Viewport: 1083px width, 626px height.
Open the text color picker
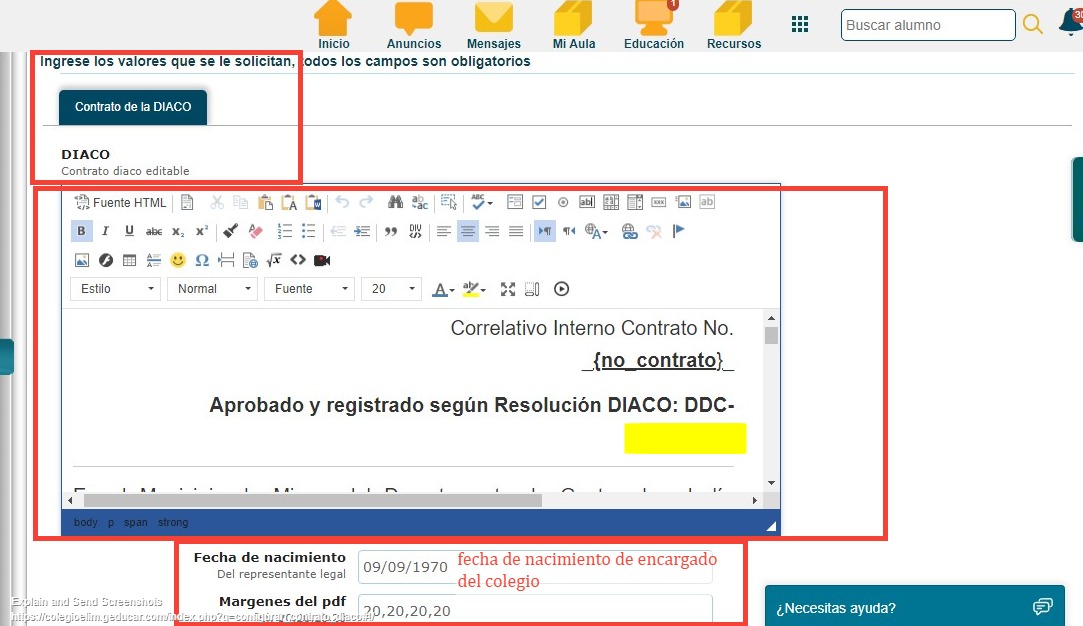tap(443, 289)
